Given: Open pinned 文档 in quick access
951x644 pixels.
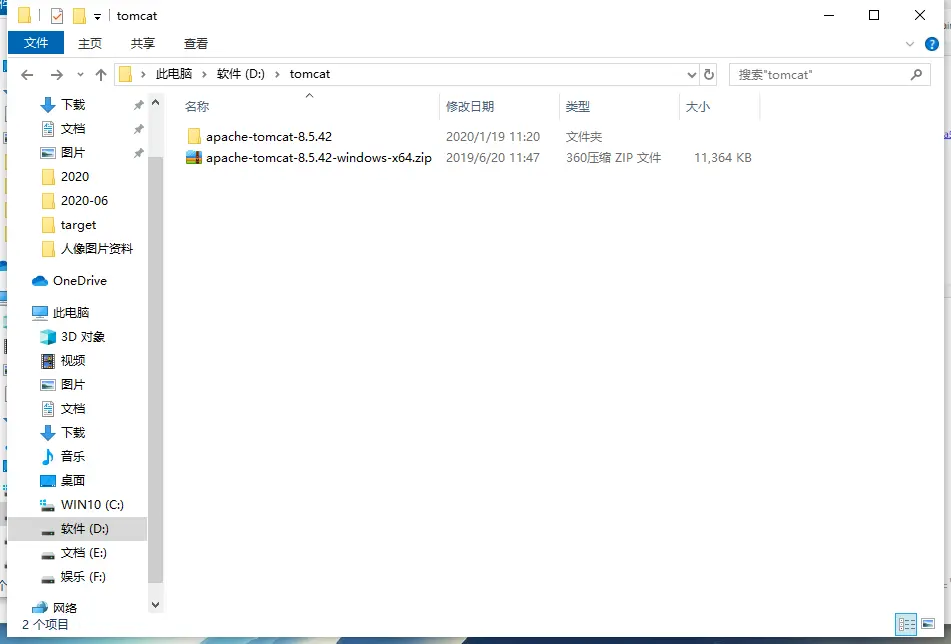Looking at the screenshot, I should coord(73,129).
